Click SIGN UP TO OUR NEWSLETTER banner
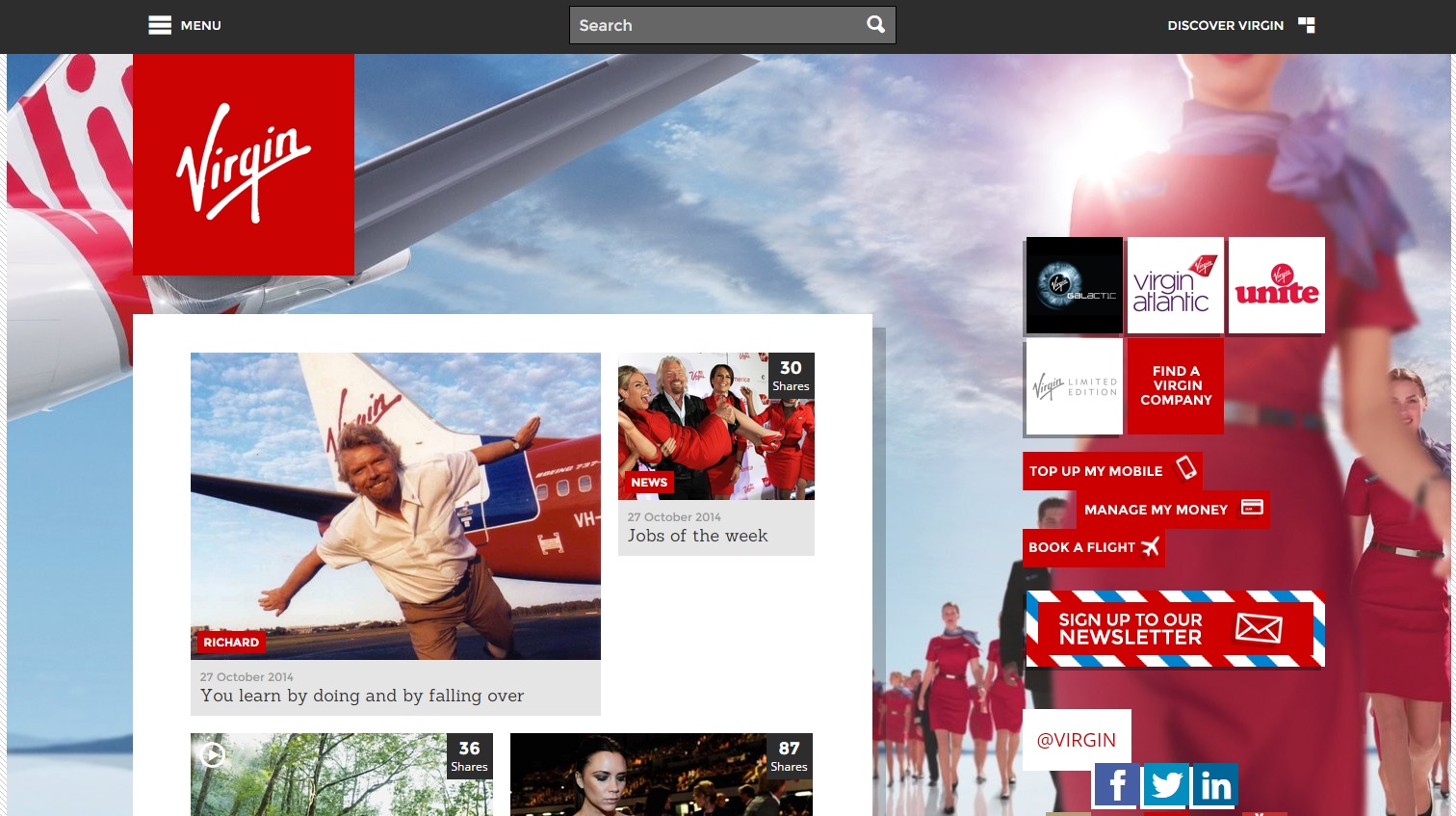Viewport: 1456px width, 816px height. [x=1176, y=628]
